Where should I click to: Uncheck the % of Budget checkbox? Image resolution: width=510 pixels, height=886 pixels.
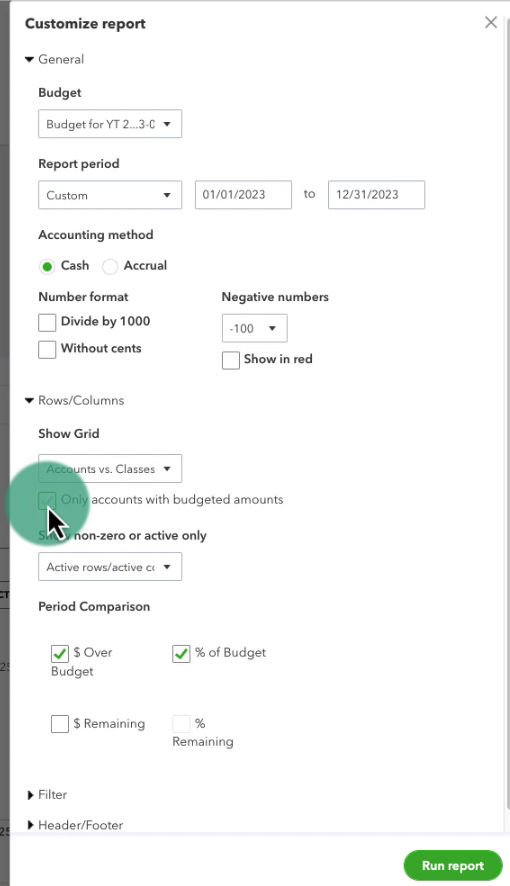(181, 653)
